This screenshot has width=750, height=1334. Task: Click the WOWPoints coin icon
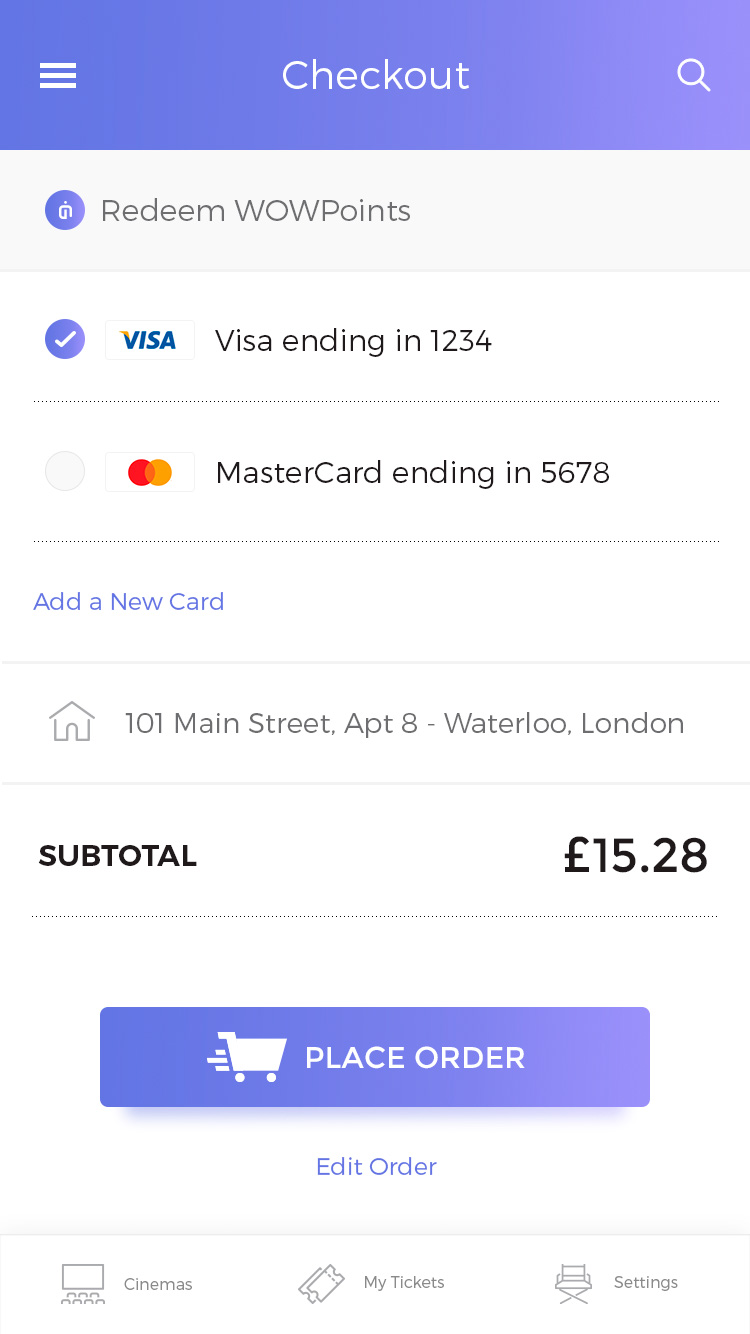[x=65, y=211]
